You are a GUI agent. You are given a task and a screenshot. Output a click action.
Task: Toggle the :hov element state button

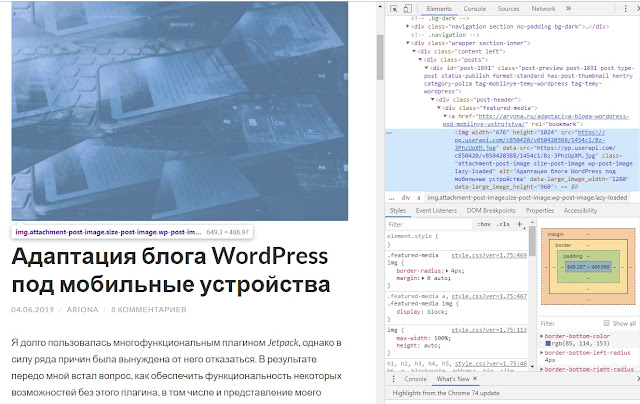484,224
